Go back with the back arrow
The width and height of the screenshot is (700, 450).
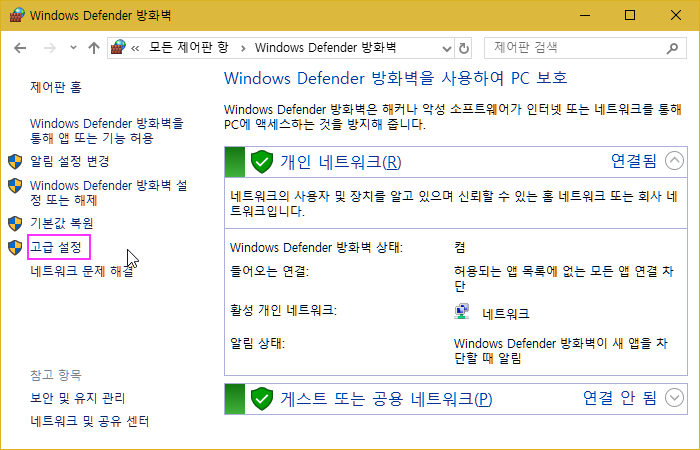click(20, 48)
